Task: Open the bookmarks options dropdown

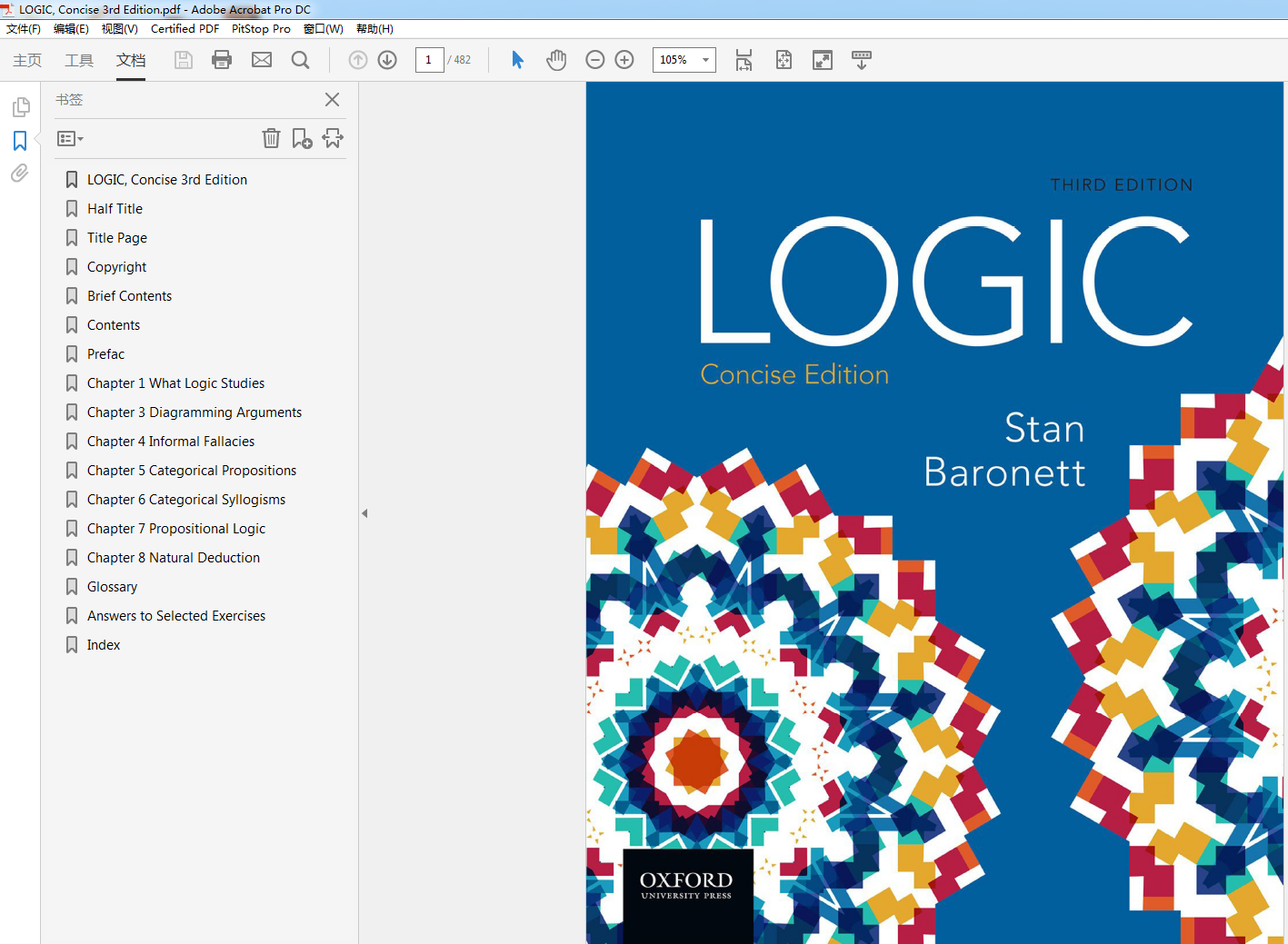Action: [70, 139]
